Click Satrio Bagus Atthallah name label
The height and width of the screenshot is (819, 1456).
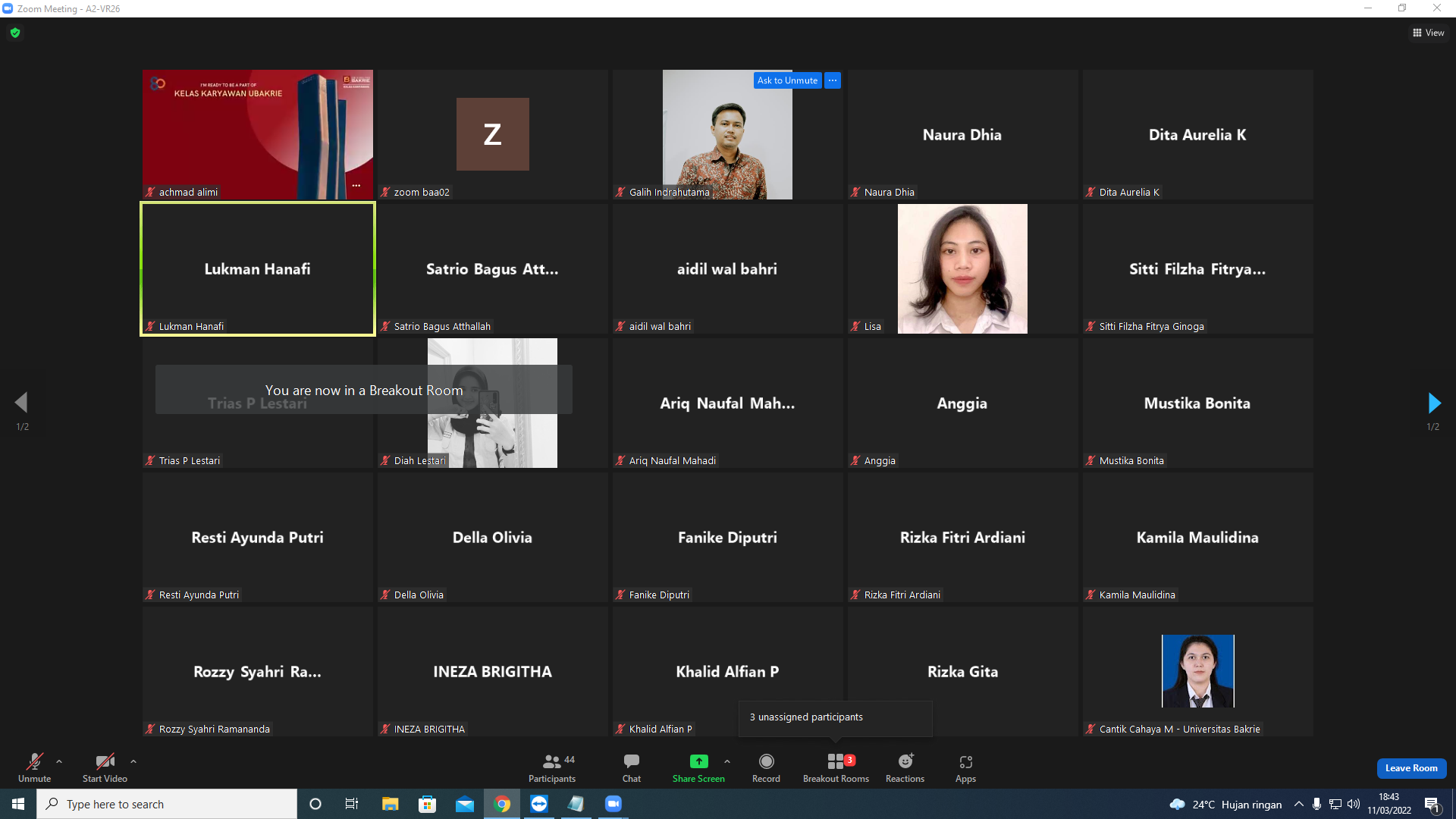442,327
